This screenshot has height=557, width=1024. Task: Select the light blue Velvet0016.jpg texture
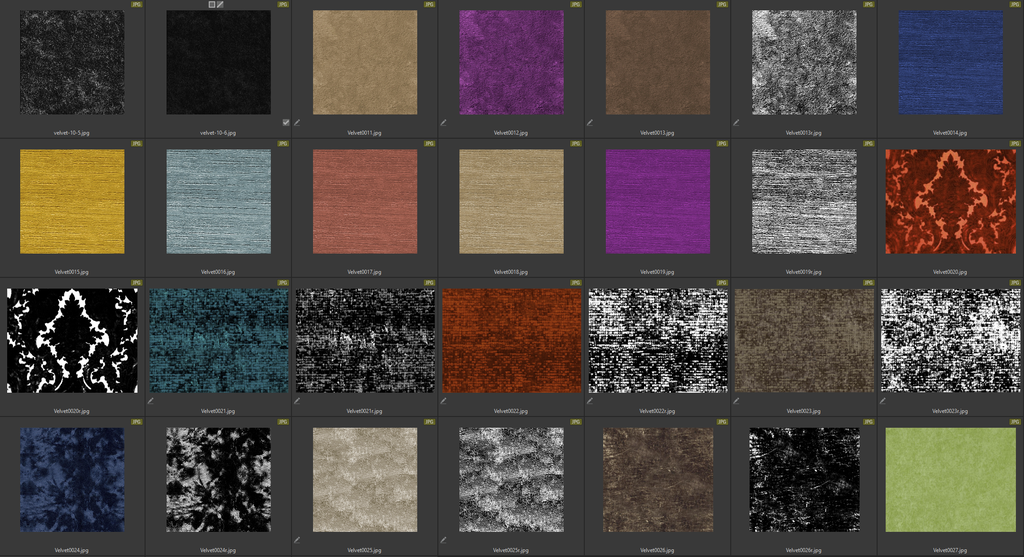pos(218,201)
